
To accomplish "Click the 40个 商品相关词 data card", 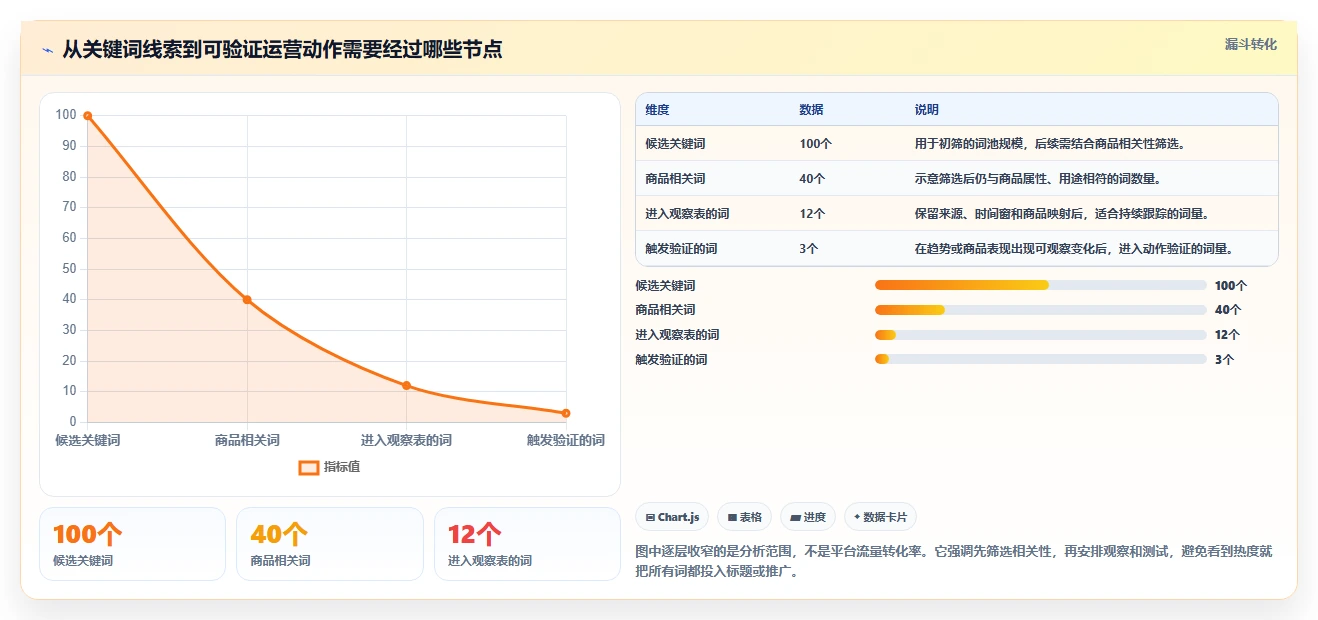I will point(330,544).
